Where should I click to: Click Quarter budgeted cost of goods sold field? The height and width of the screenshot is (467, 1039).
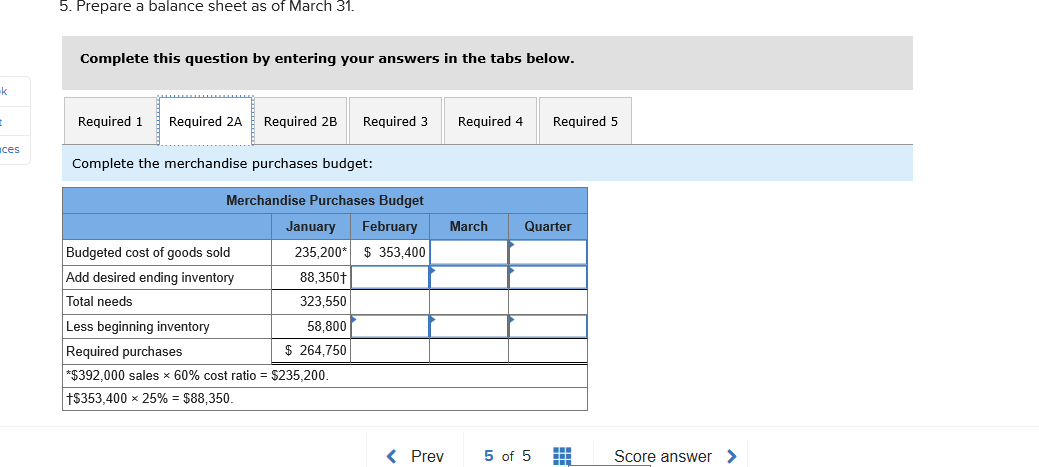pos(547,252)
